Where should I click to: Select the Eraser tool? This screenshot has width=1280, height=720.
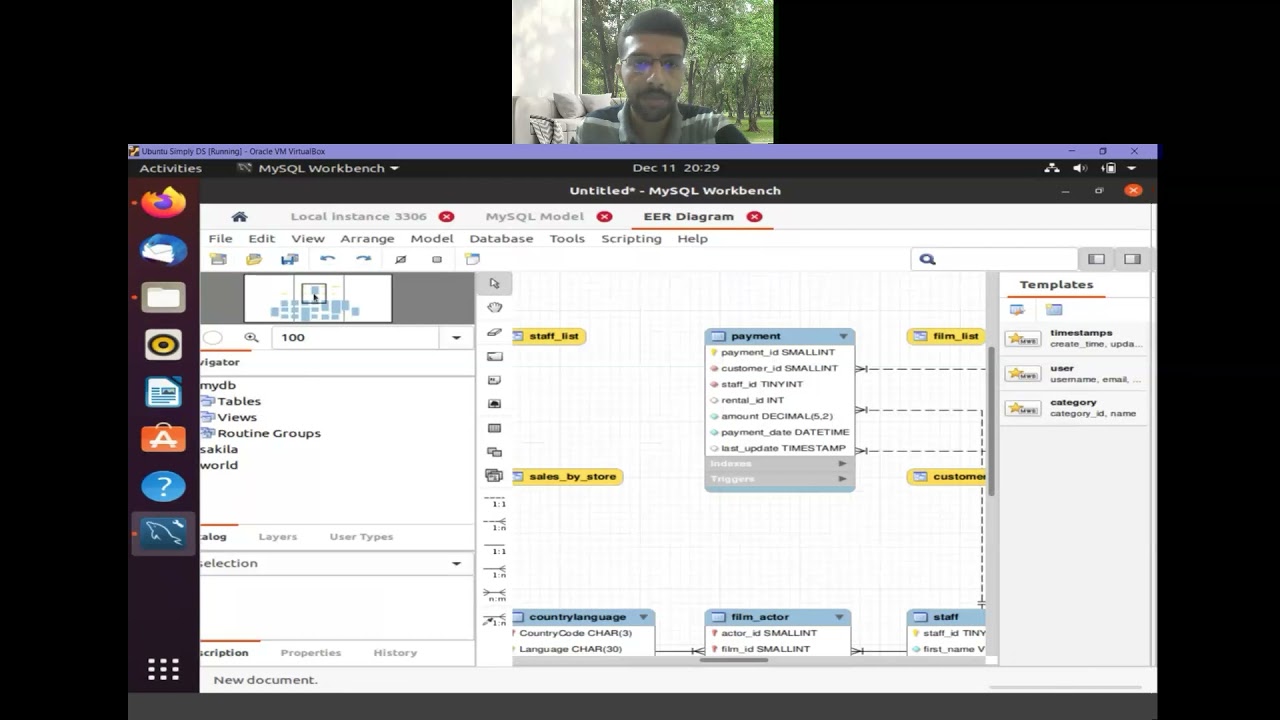click(494, 332)
